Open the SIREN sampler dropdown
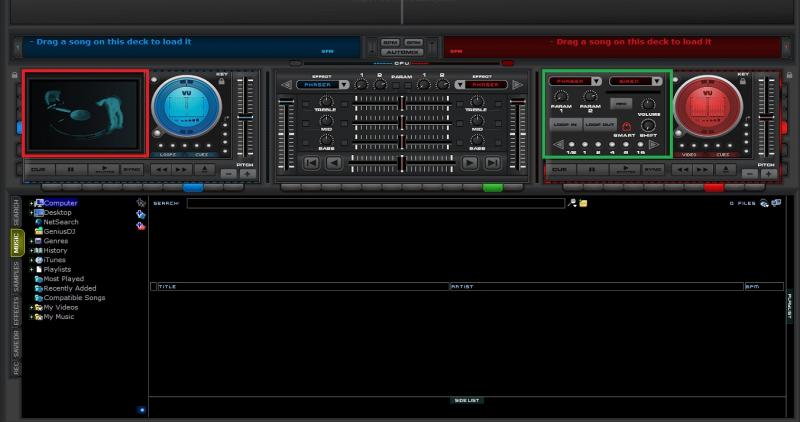The image size is (800, 422). 632,81
